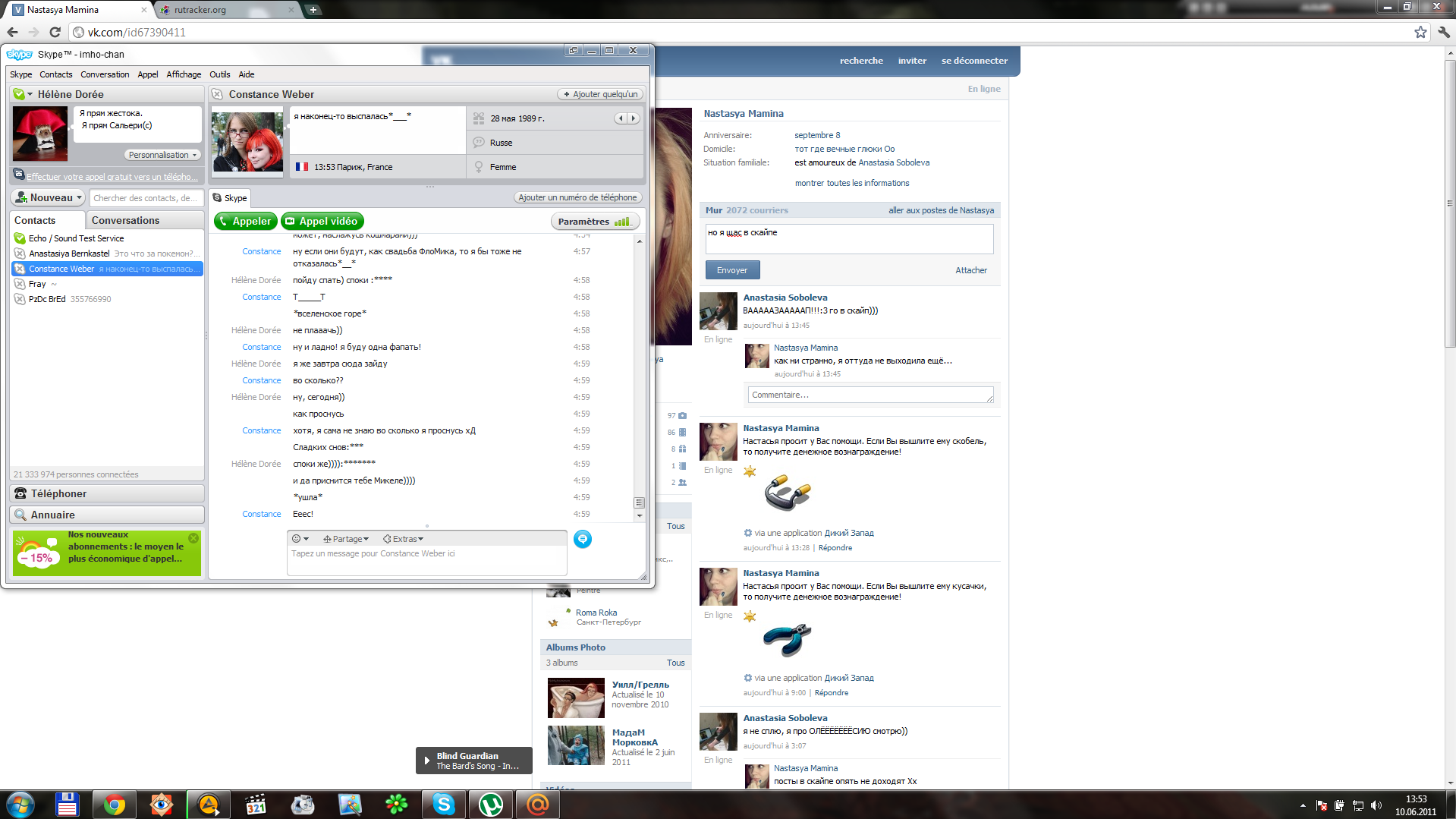The image size is (1456, 819).
Task: Open the Personnalisation dropdown
Action: point(163,155)
